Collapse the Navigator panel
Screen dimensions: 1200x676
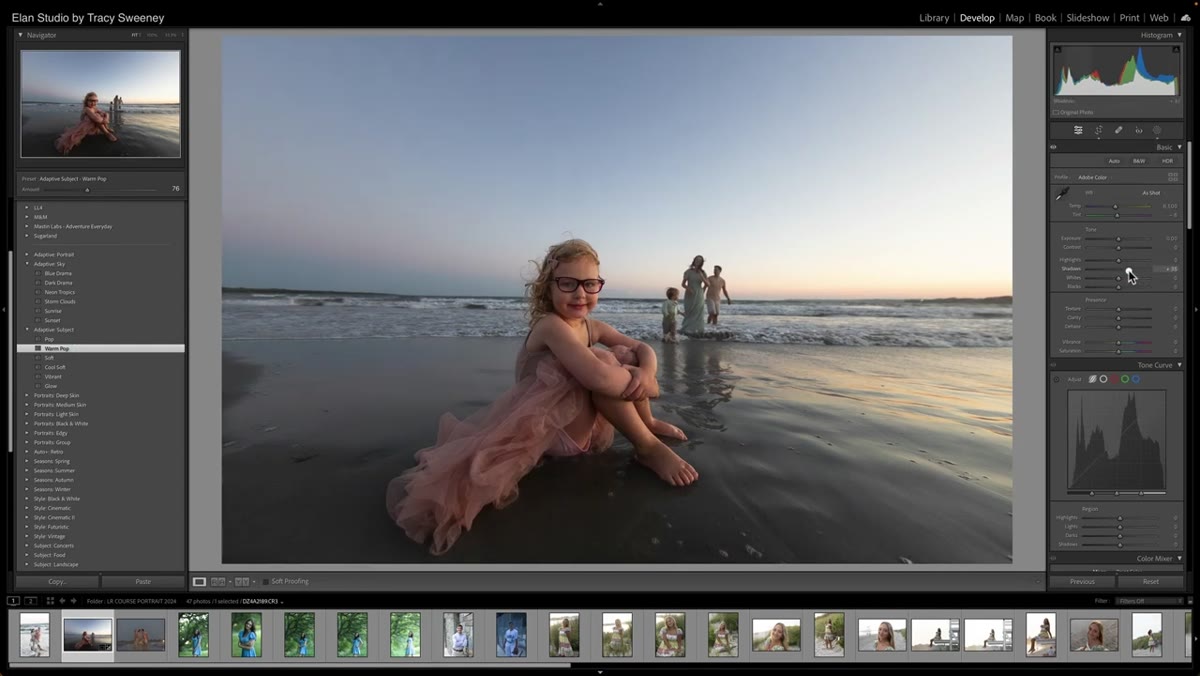coord(21,35)
